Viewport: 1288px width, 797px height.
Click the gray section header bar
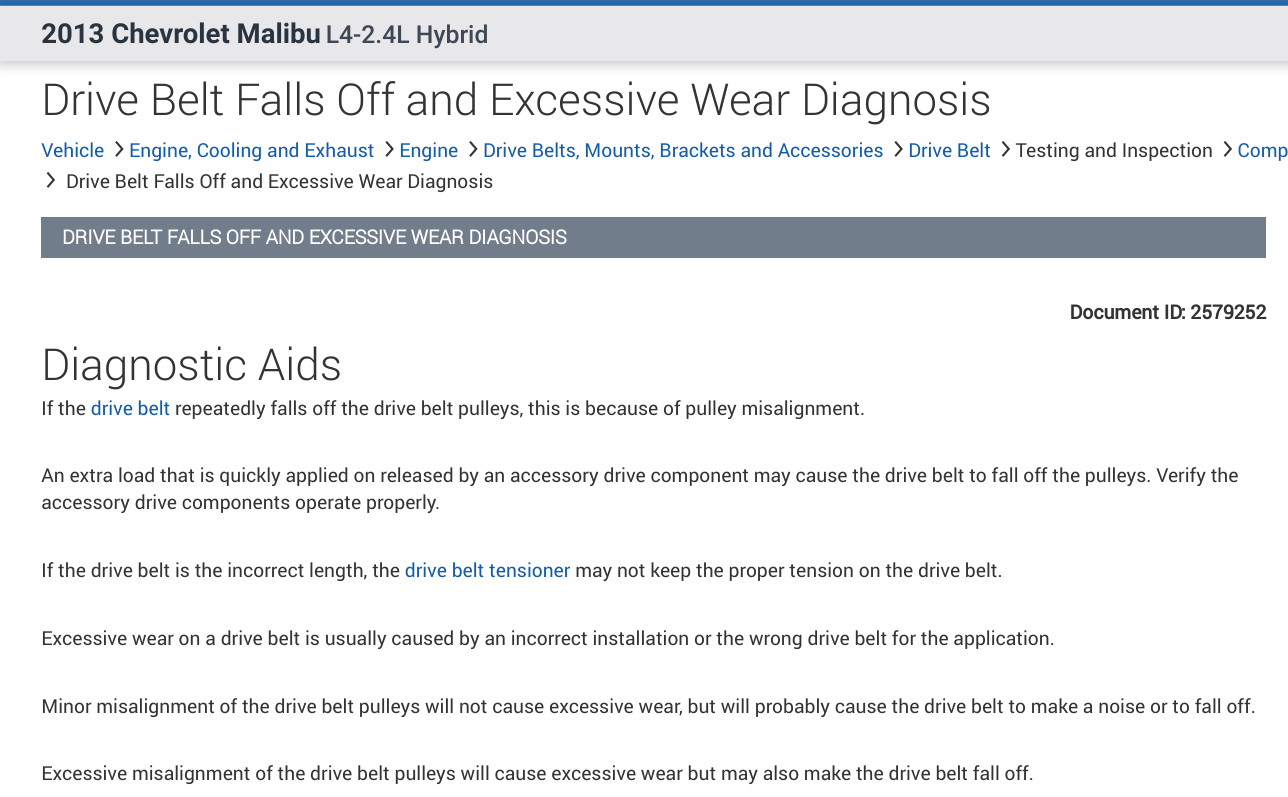pos(653,237)
